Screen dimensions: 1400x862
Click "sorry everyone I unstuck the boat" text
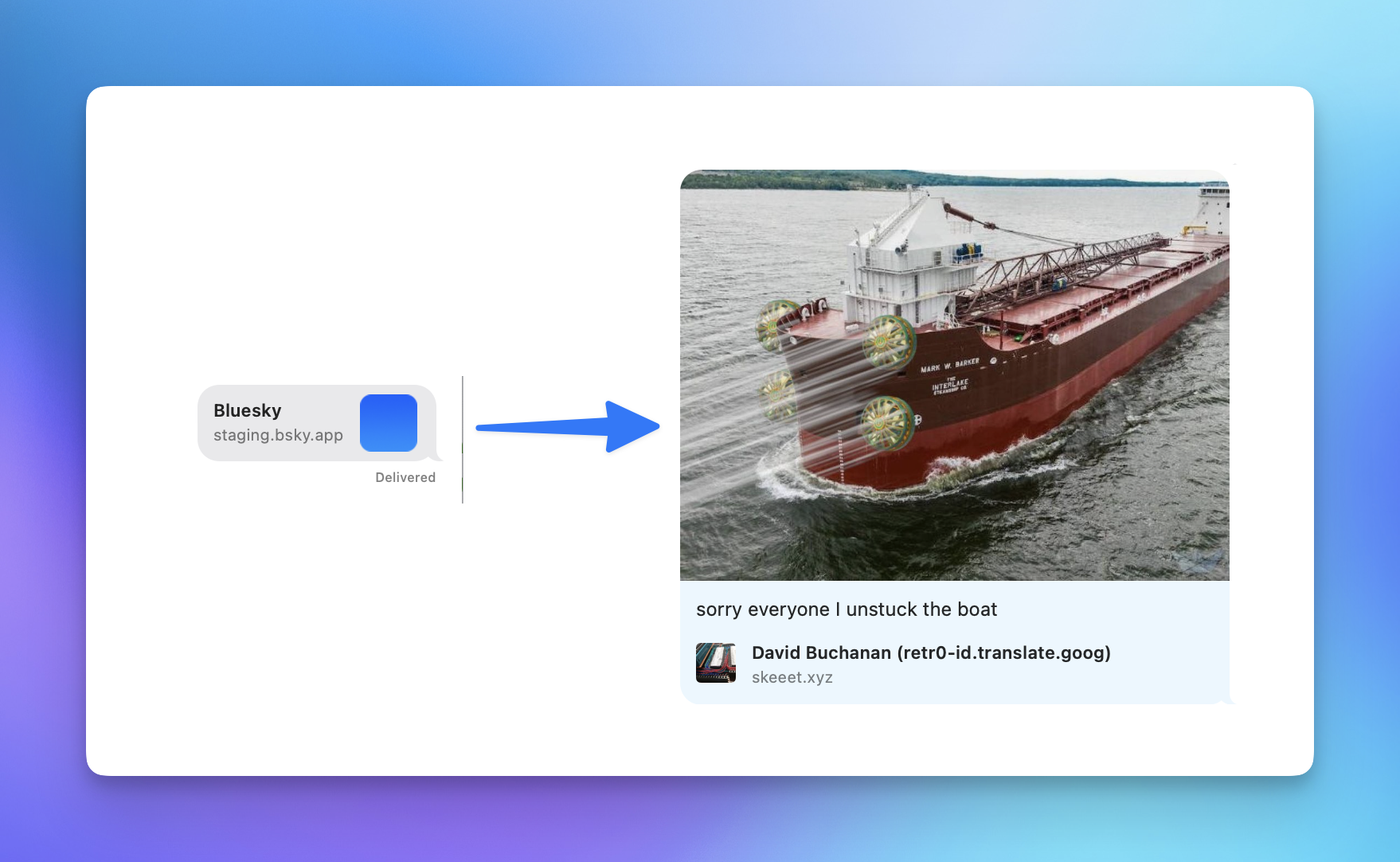pyautogui.click(x=846, y=609)
